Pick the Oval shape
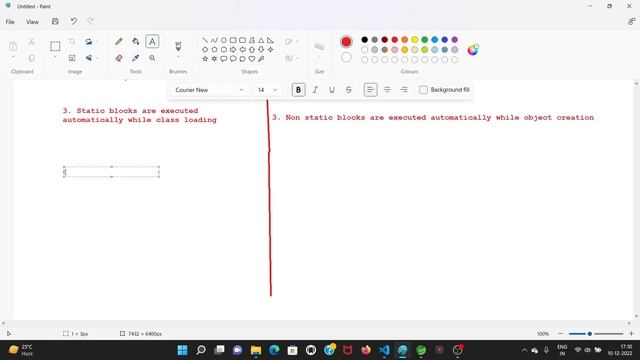640x360 pixels. click(x=224, y=40)
